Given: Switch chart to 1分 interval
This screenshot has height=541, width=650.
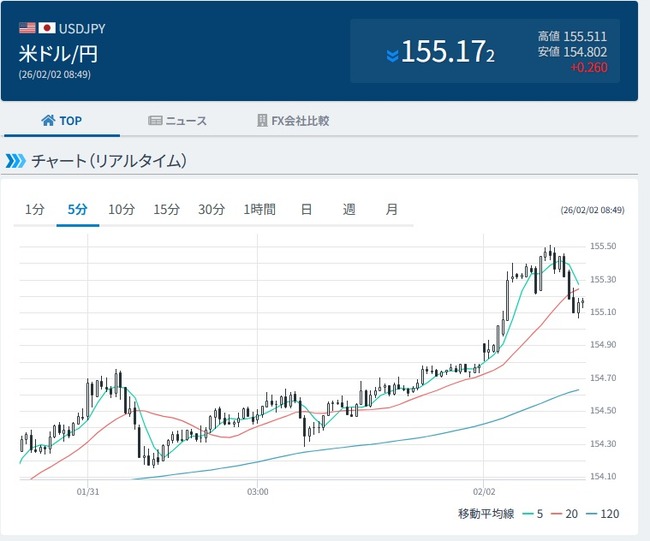Looking at the screenshot, I should coord(35,209).
